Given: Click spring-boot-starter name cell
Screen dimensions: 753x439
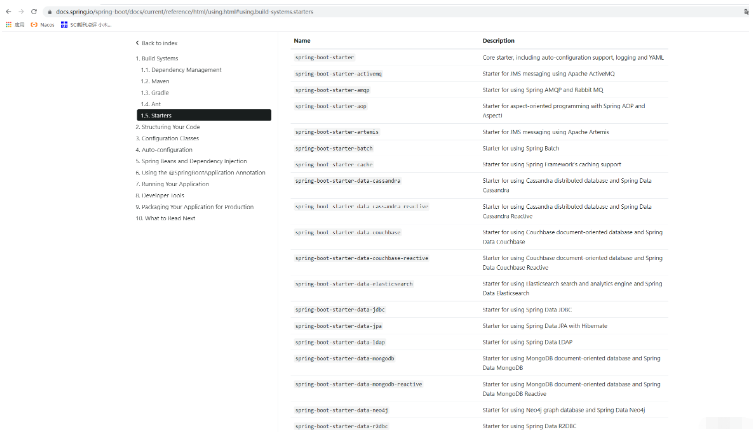Looking at the screenshot, I should [325, 58].
